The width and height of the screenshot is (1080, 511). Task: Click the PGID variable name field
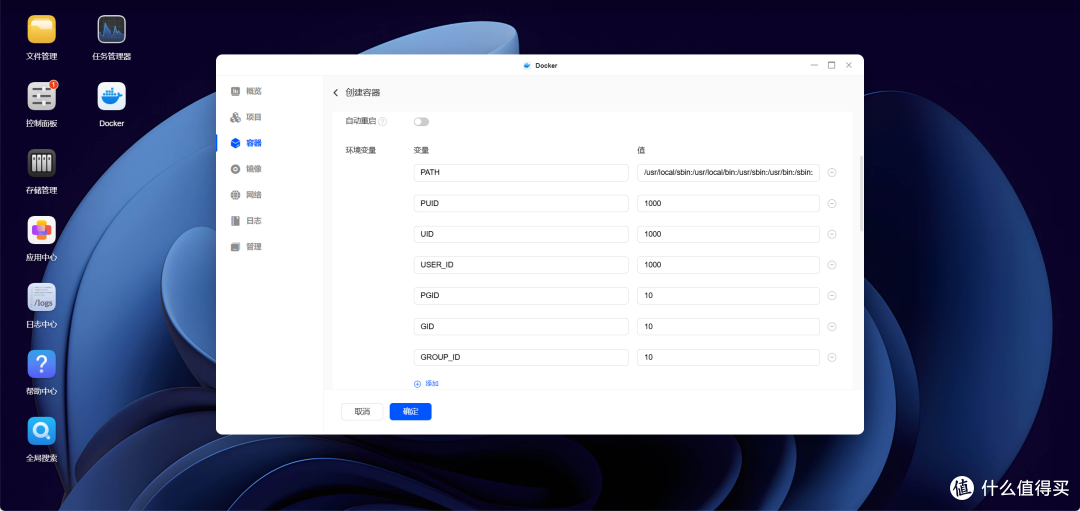click(x=521, y=295)
